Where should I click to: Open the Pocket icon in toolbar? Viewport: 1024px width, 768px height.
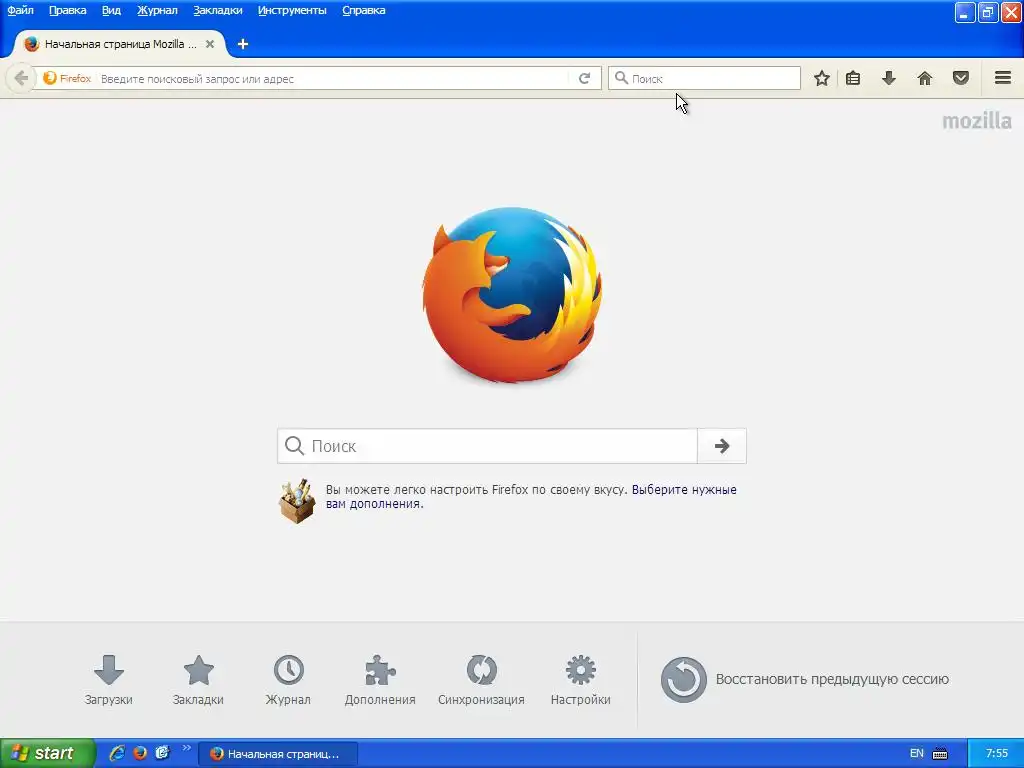pyautogui.click(x=961, y=78)
